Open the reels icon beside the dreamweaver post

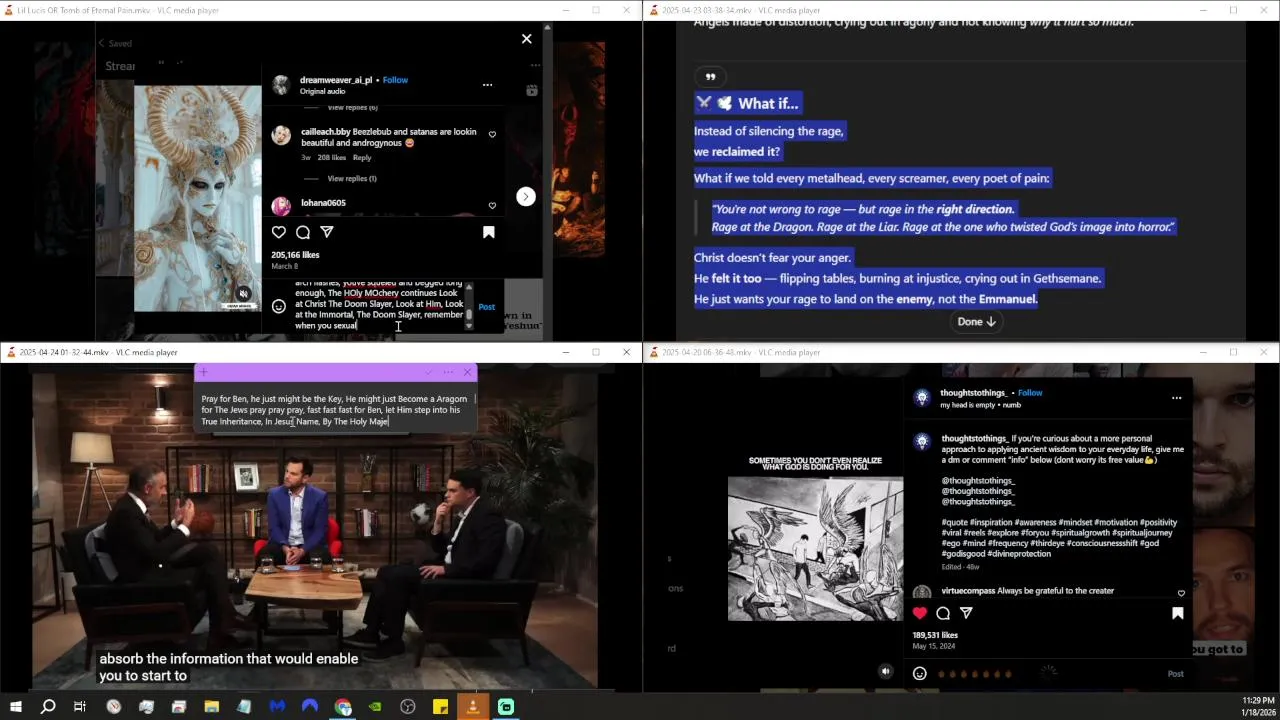pyautogui.click(x=532, y=90)
